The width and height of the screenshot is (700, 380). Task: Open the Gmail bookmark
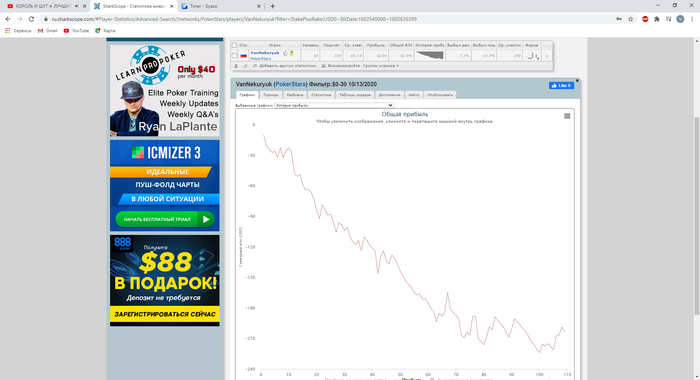pyautogui.click(x=47, y=31)
